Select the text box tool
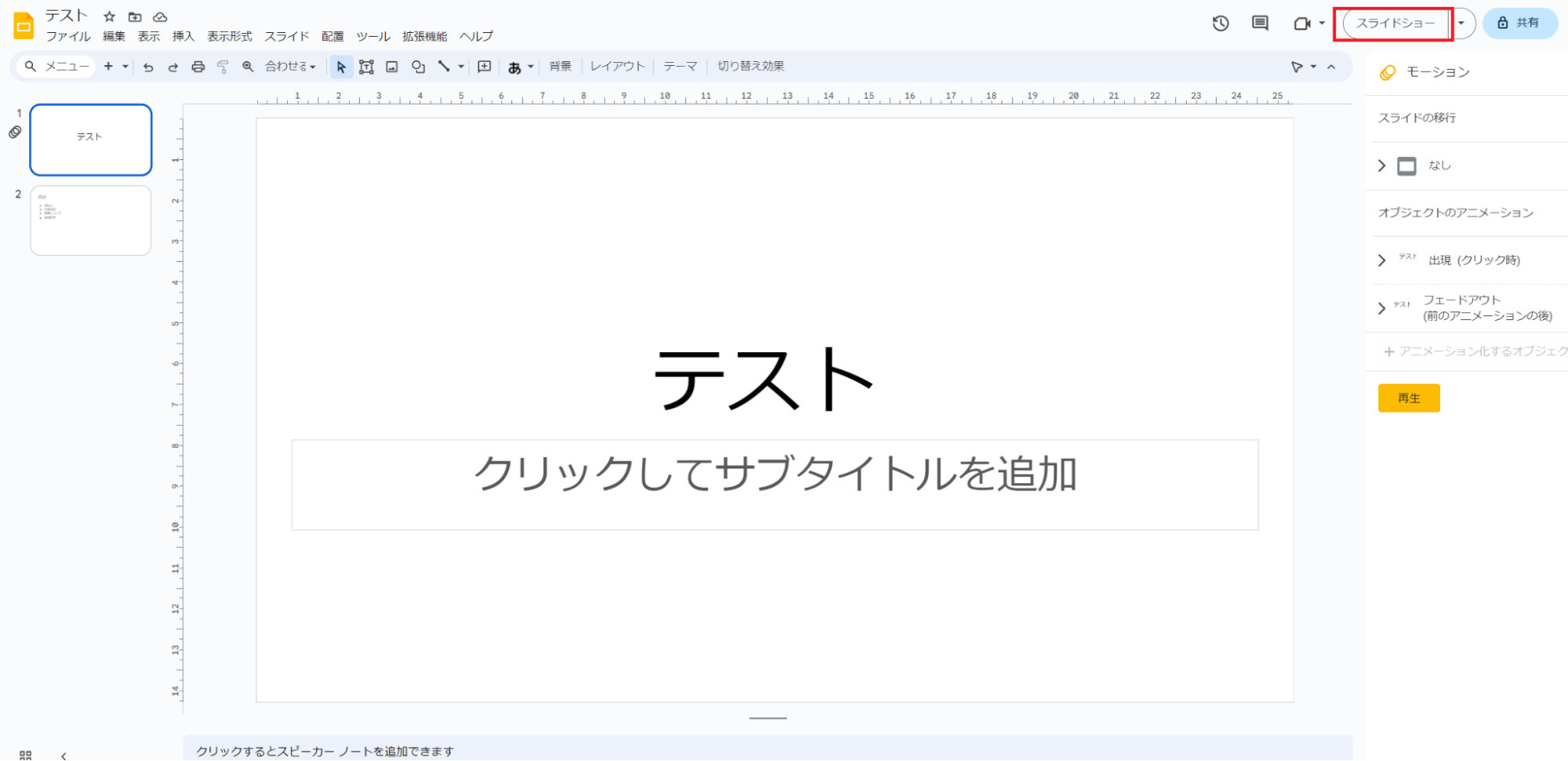Viewport: 1568px width, 761px height. pyautogui.click(x=366, y=67)
